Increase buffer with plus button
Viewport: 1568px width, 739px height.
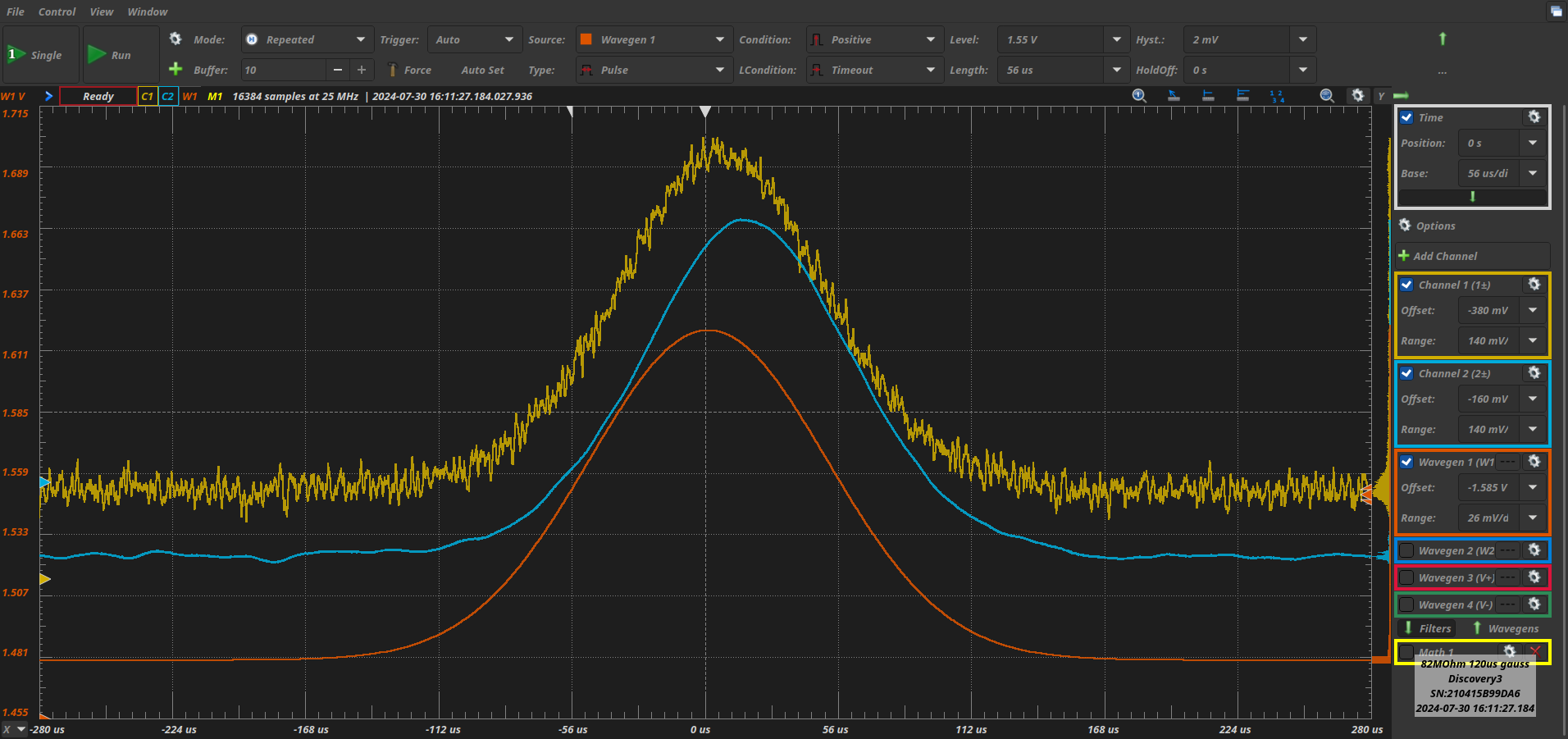pos(362,70)
